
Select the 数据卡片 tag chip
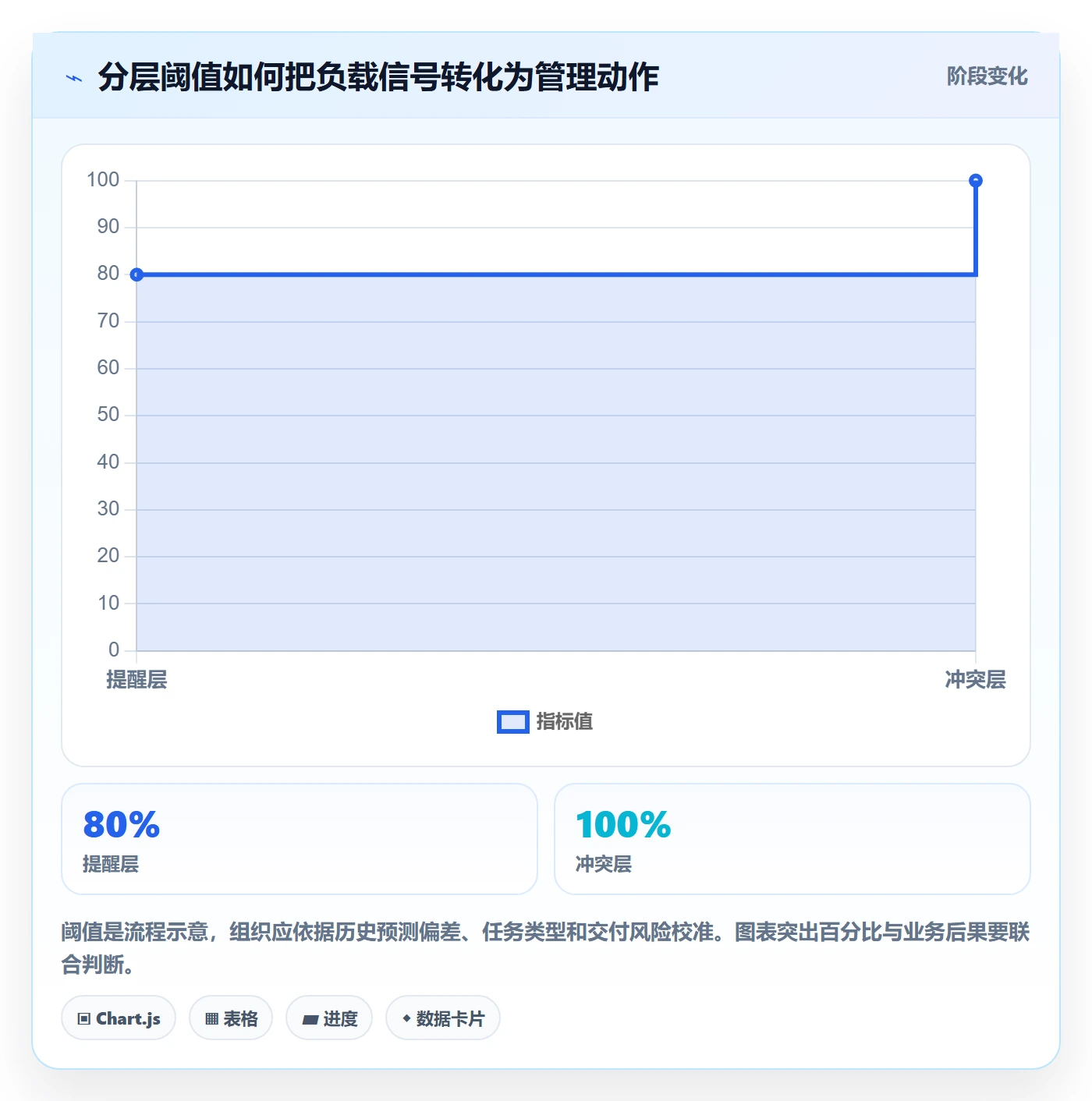coord(443,1018)
